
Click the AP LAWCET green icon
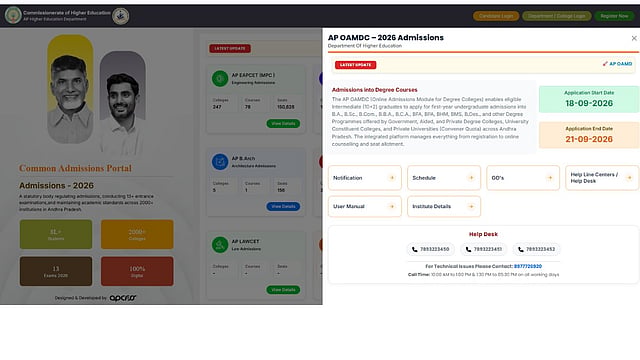tap(220, 245)
